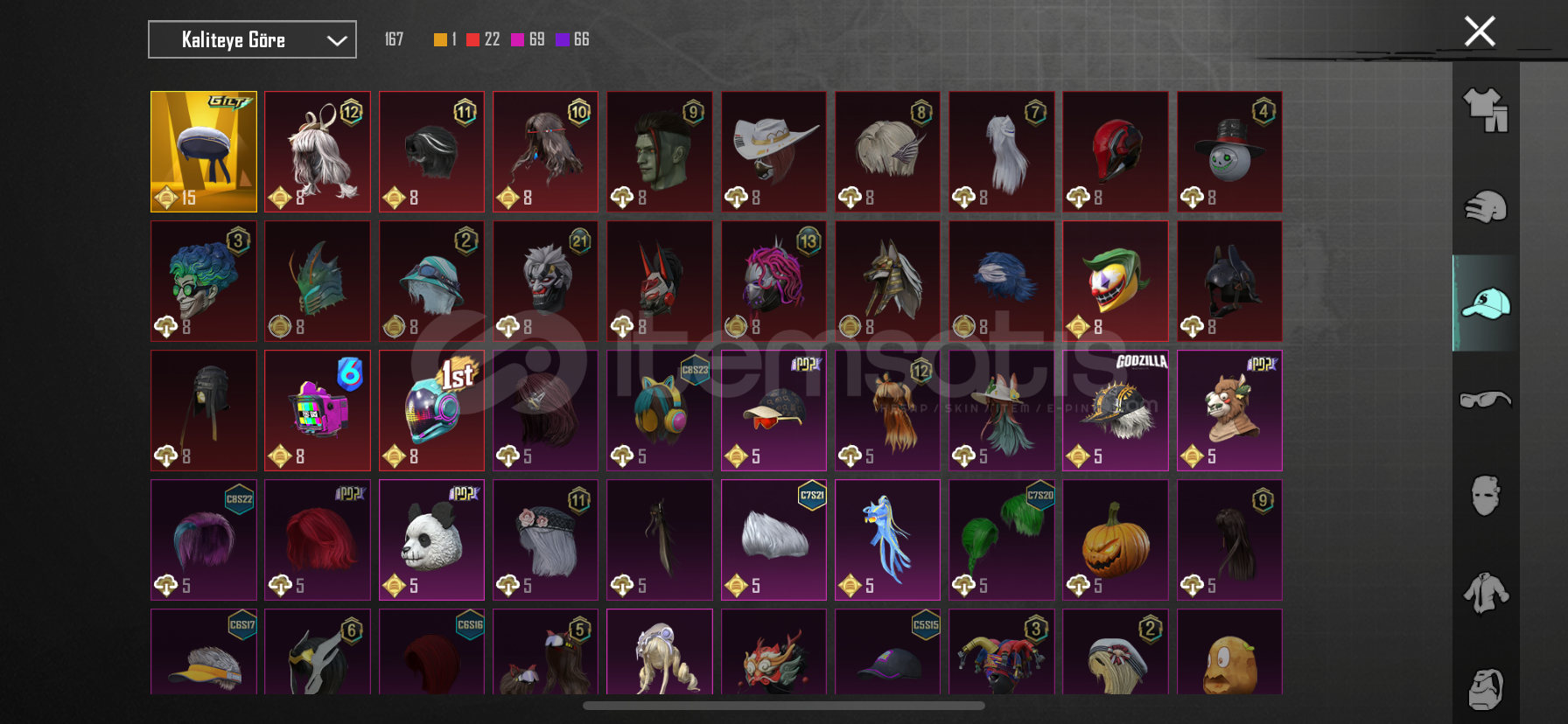Select the jacket category icon
The width and height of the screenshot is (1568, 724).
point(1486,593)
